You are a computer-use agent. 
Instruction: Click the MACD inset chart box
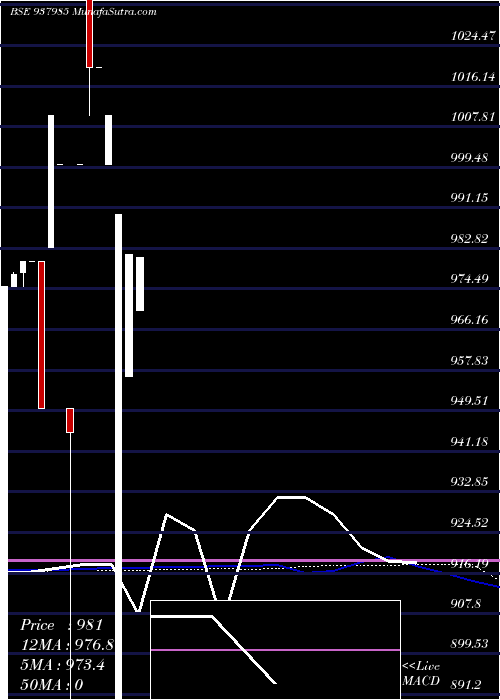[x=275, y=650]
